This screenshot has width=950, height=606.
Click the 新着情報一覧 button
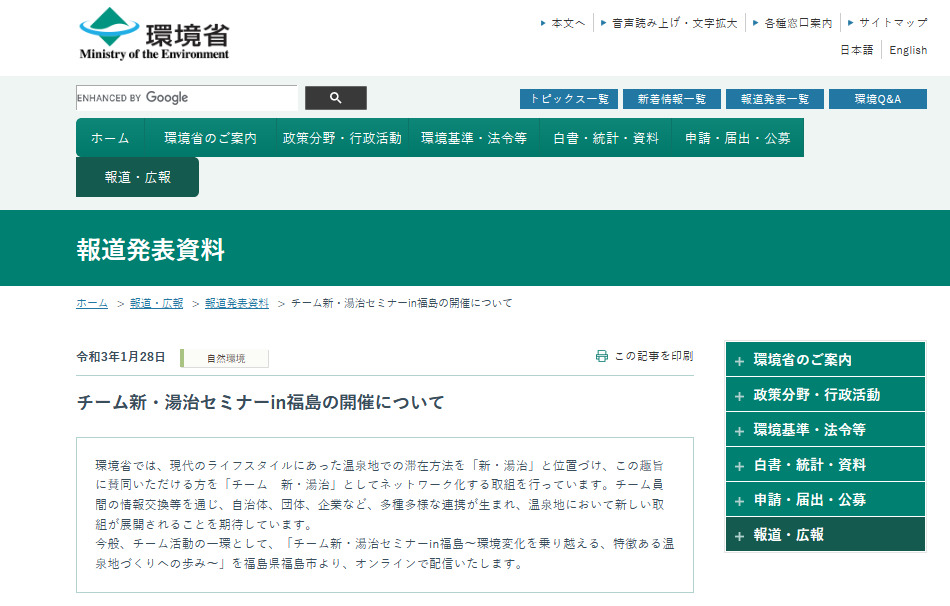click(x=672, y=99)
